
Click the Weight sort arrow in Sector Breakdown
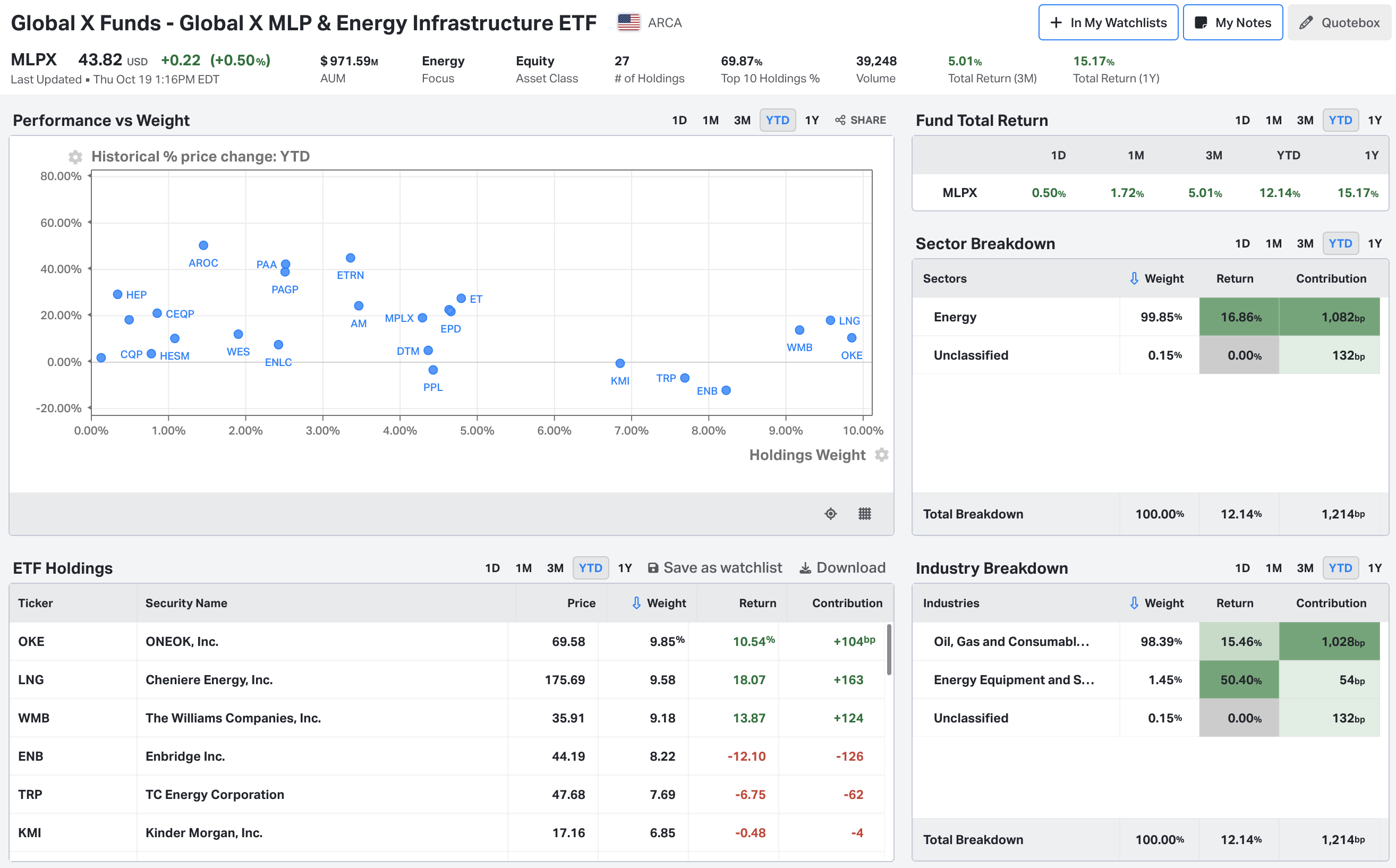[x=1134, y=278]
